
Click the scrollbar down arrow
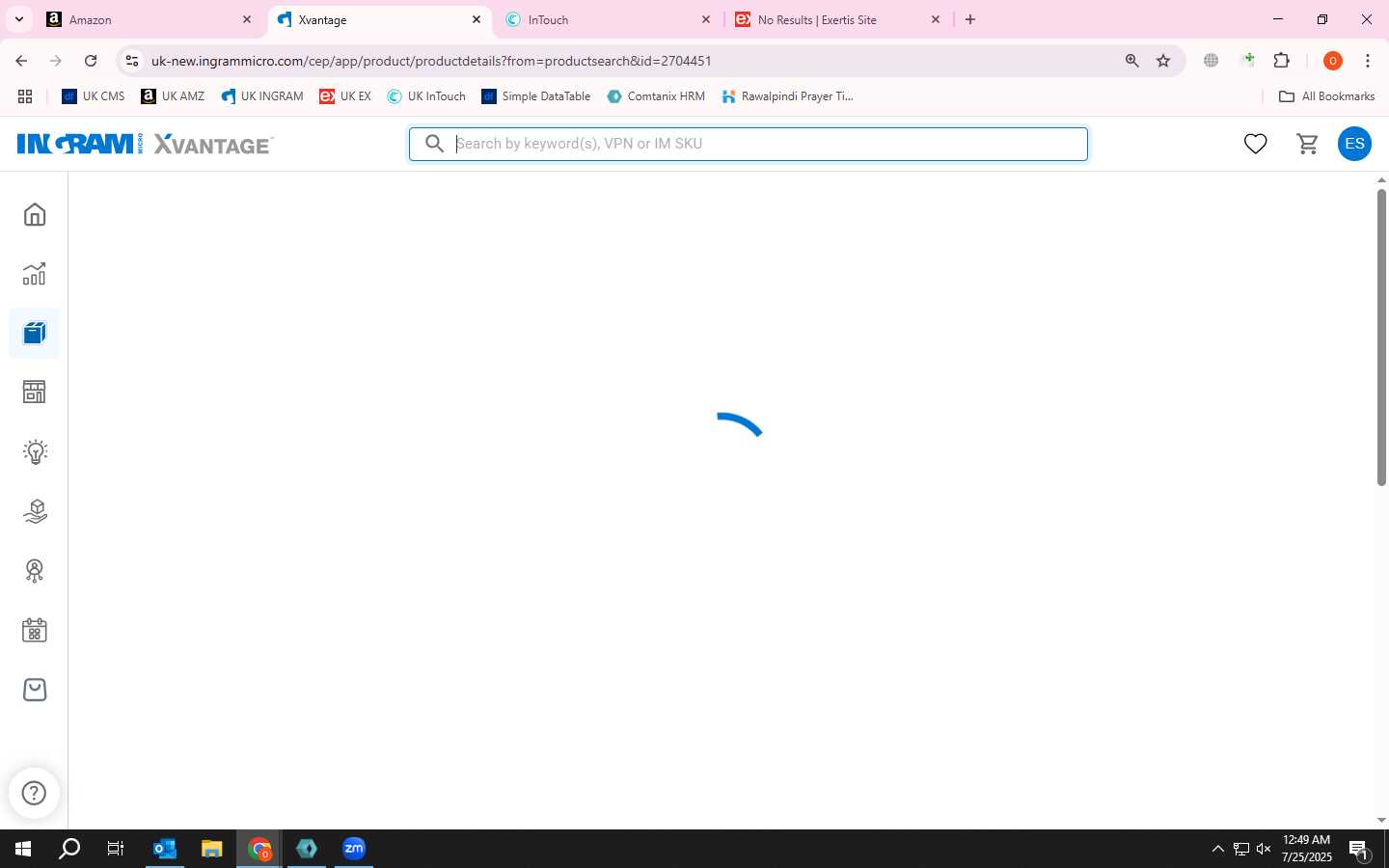tap(1381, 821)
